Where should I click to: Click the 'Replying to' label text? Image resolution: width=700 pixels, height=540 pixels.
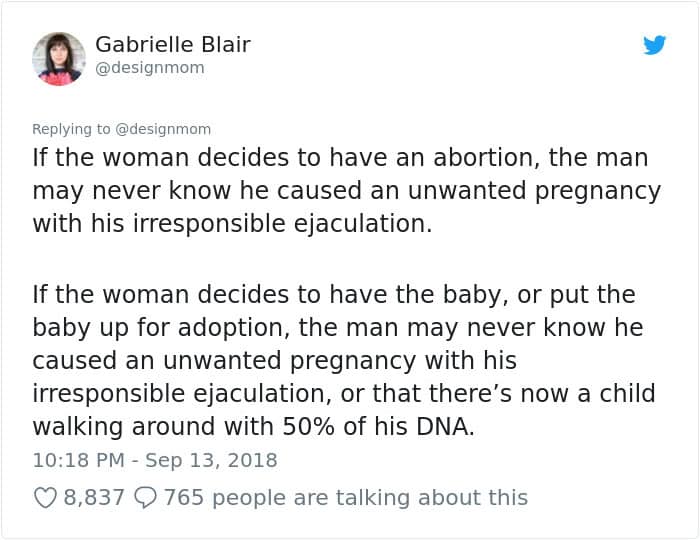point(71,129)
